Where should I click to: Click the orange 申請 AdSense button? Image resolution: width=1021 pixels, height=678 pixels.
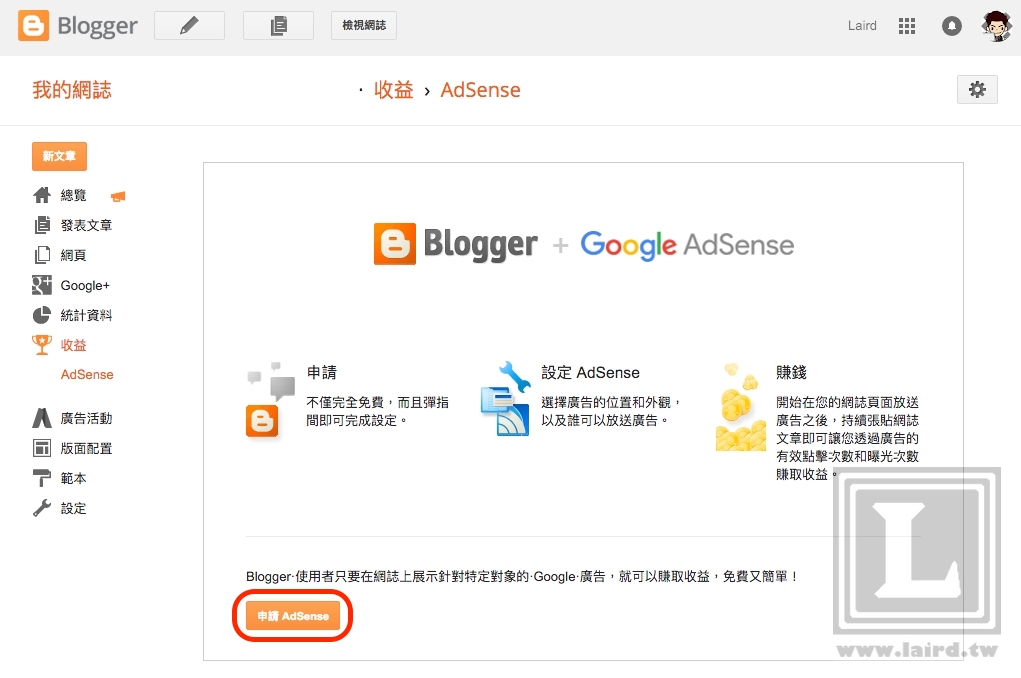click(293, 615)
